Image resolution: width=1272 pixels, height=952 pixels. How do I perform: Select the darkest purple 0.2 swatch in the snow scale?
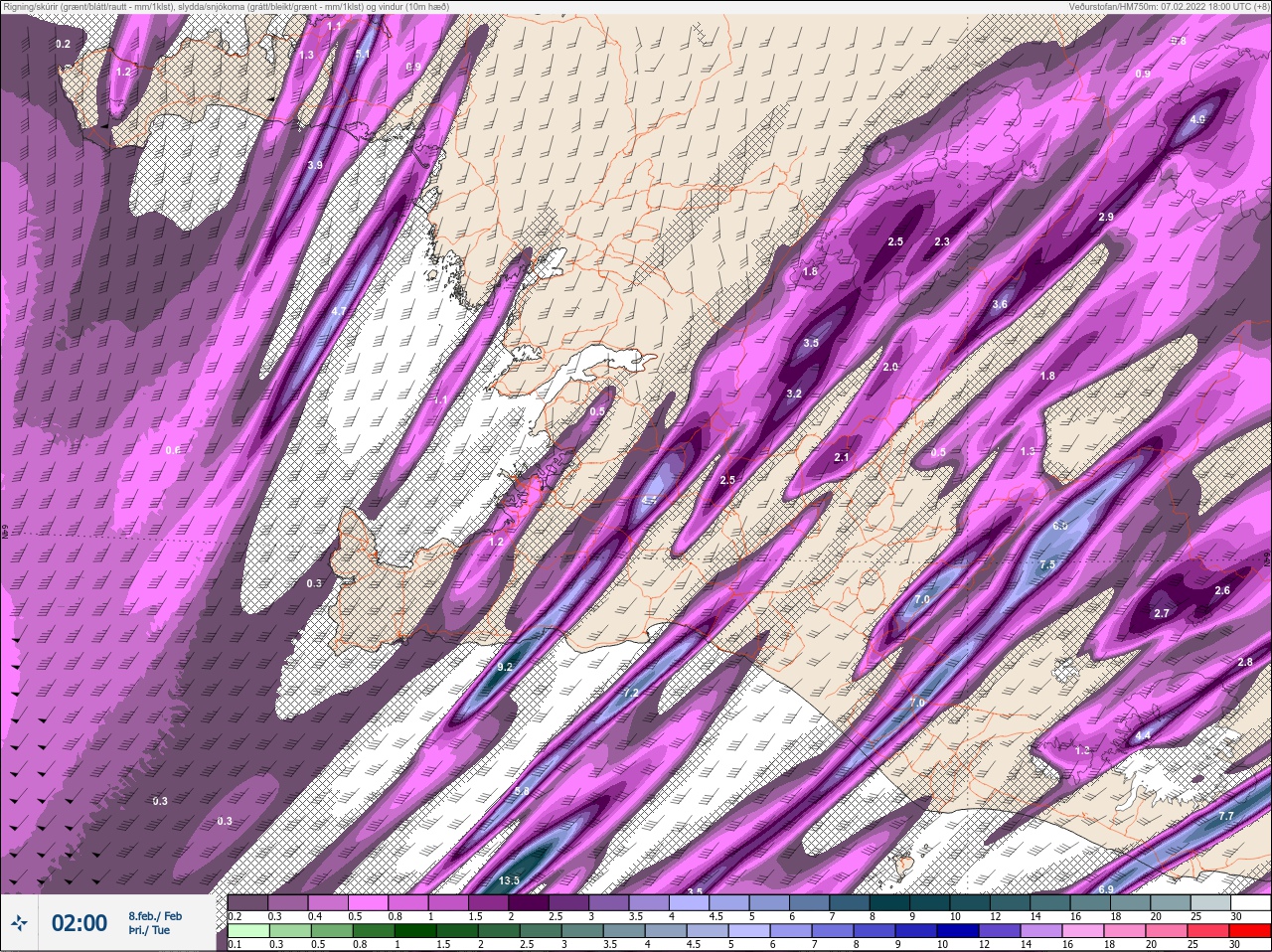[246, 903]
